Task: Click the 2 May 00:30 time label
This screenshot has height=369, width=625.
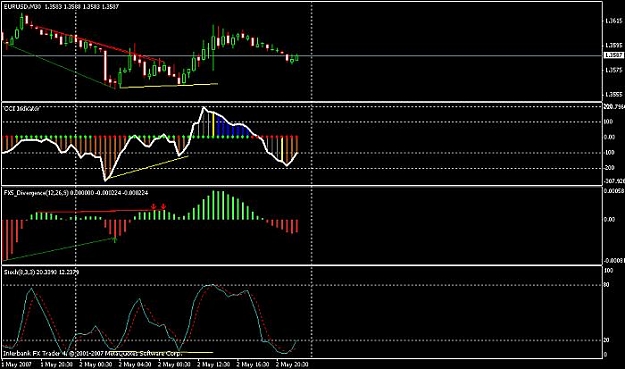Action: tap(95, 364)
